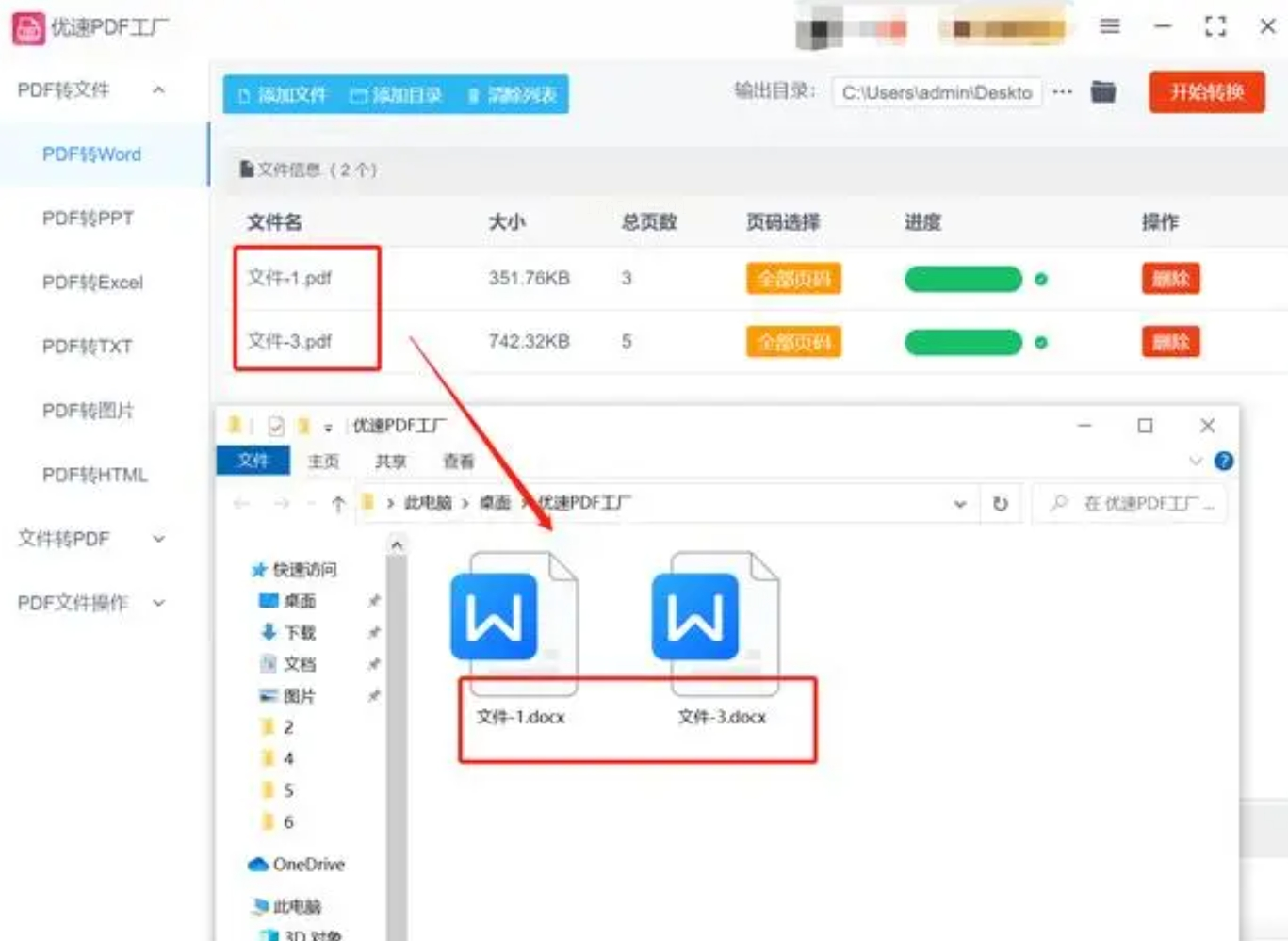The height and width of the screenshot is (941, 1288).
Task: Select 桌面 in the navigation pane
Action: coord(300,601)
